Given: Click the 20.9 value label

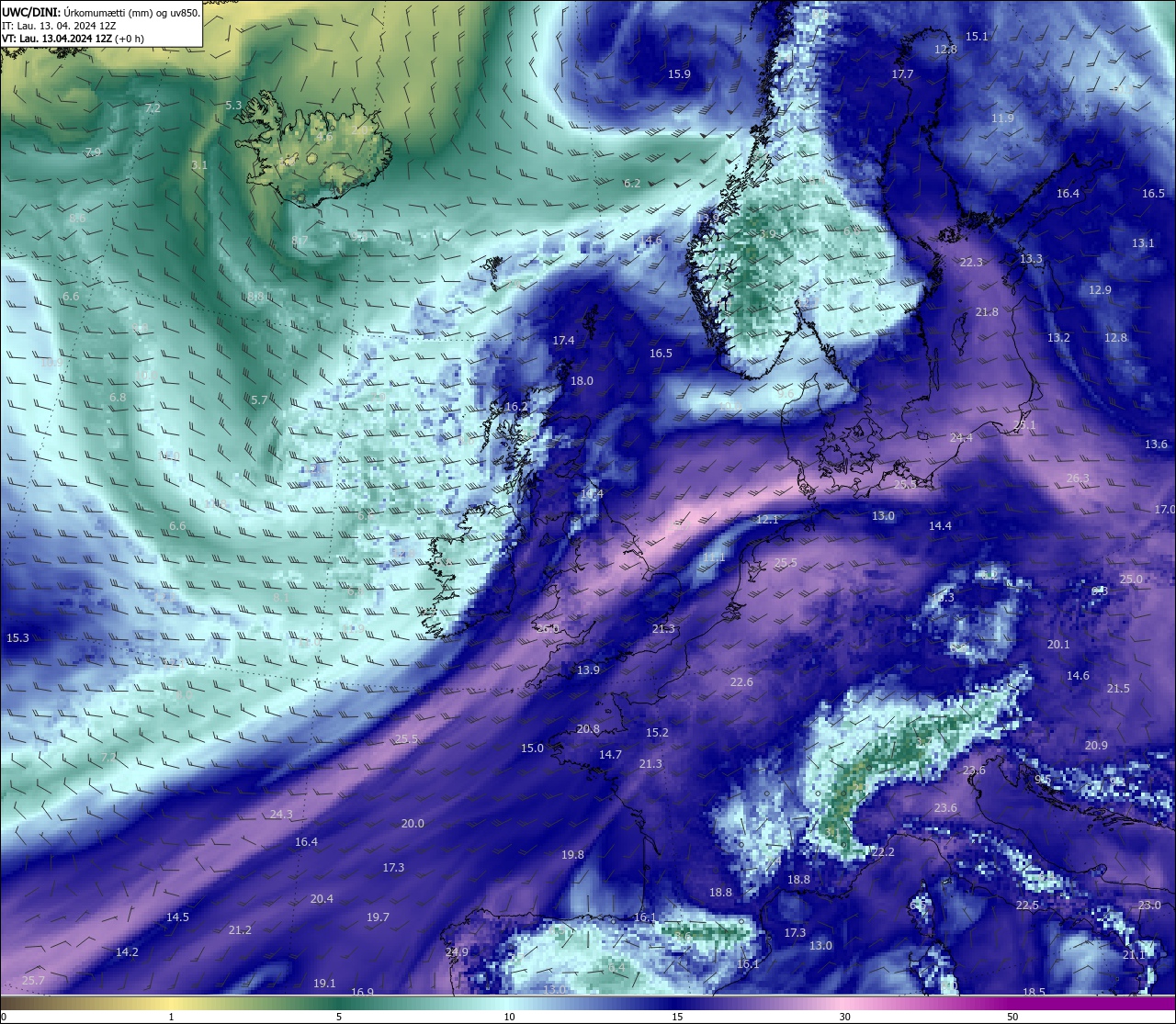Looking at the screenshot, I should coord(1096,746).
